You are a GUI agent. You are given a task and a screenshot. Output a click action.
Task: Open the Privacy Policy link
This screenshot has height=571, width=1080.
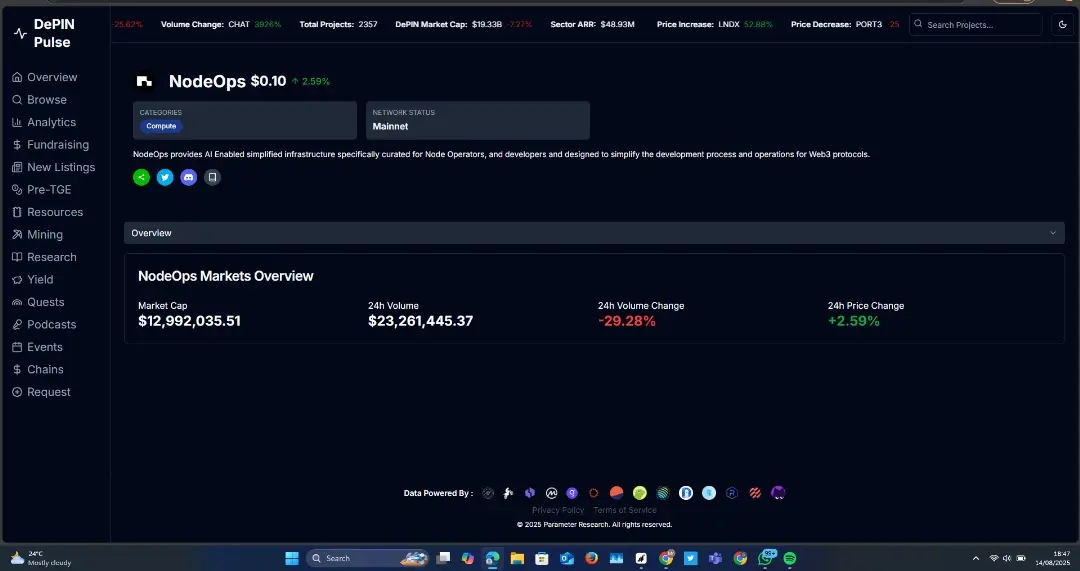coord(558,510)
